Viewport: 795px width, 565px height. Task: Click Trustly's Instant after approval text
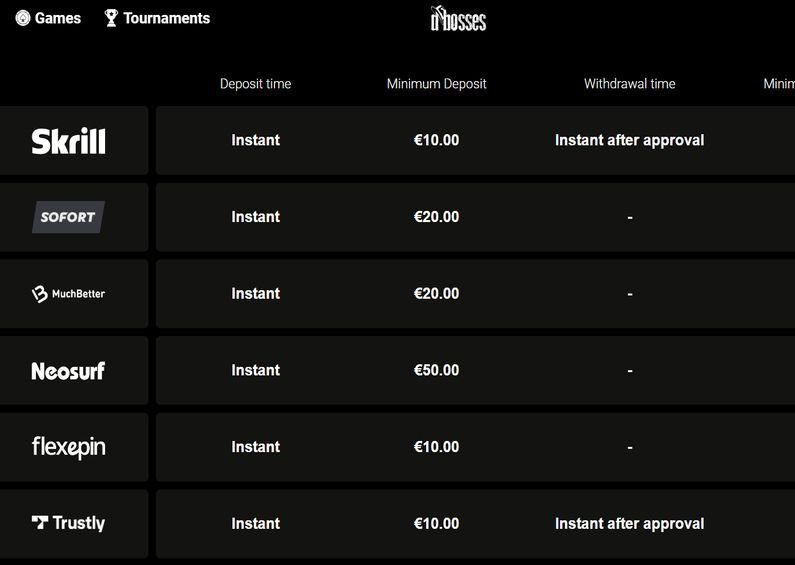coord(630,523)
